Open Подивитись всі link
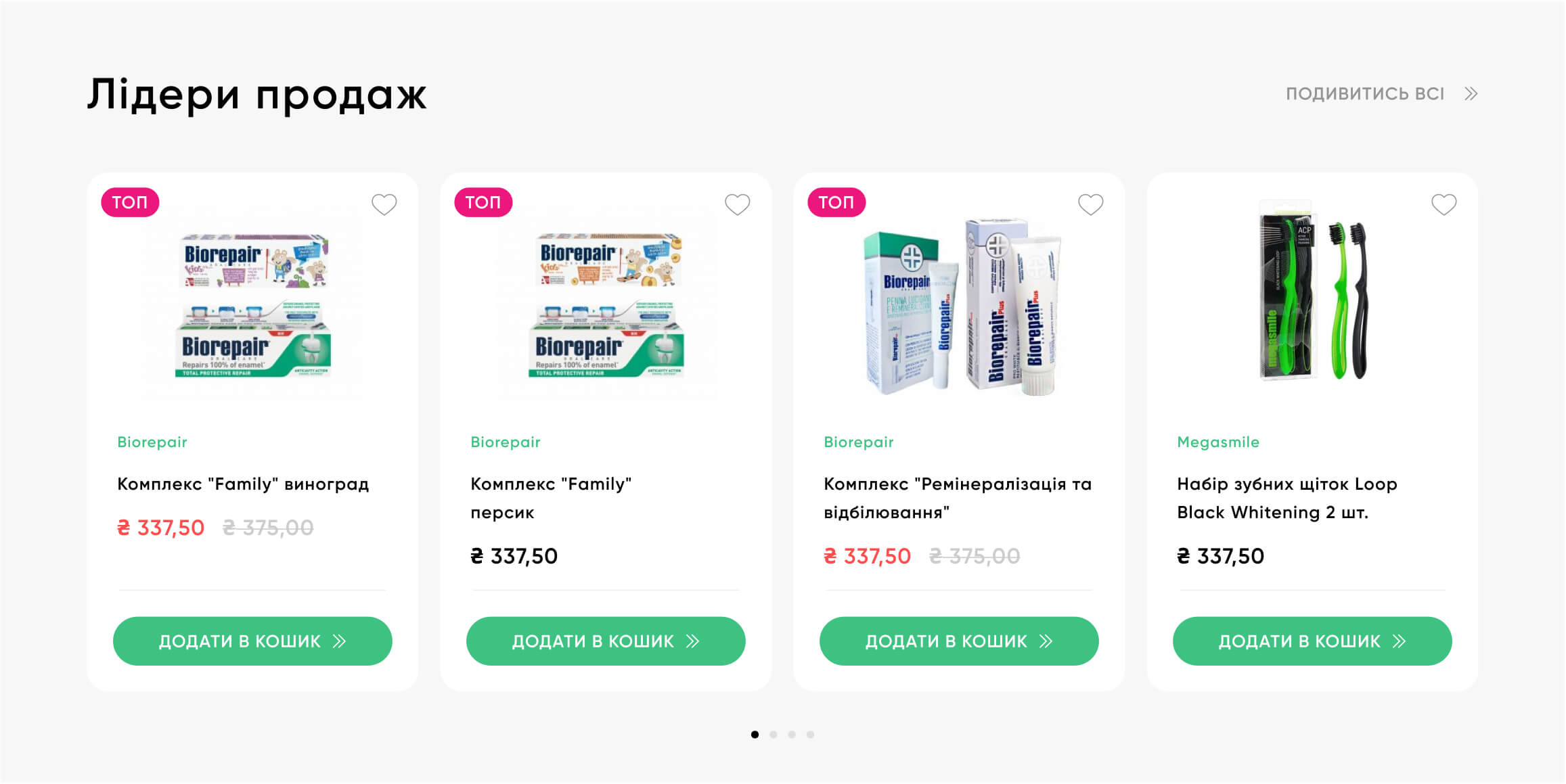 click(1365, 94)
